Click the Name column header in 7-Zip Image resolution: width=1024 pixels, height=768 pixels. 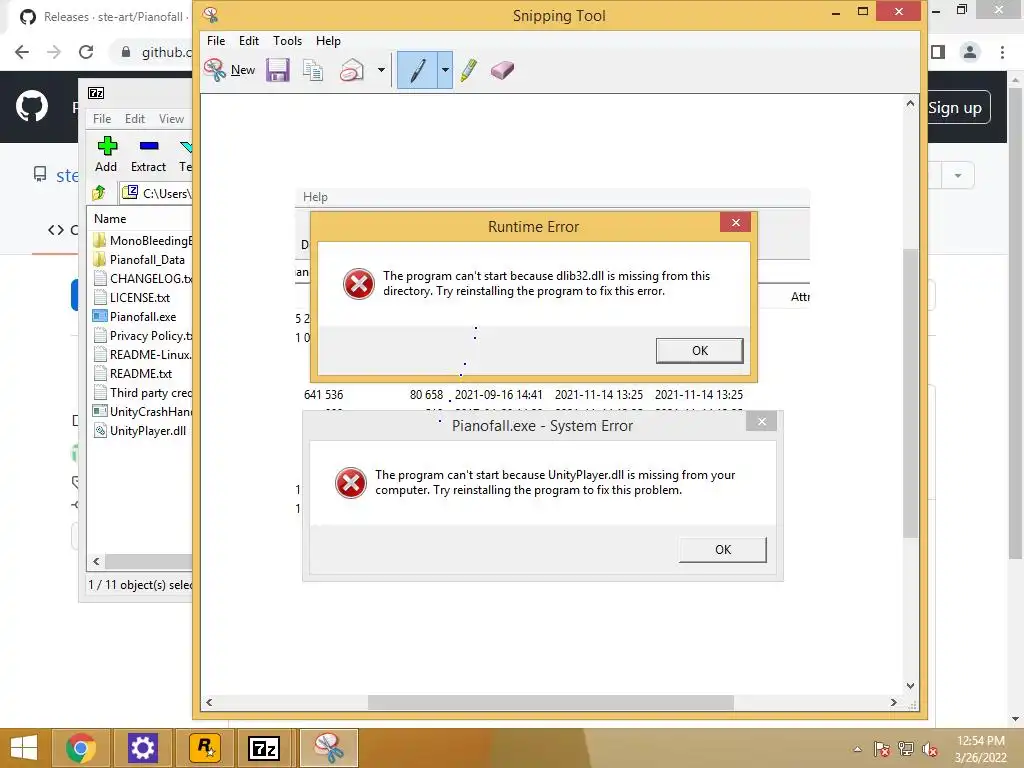(x=110, y=219)
